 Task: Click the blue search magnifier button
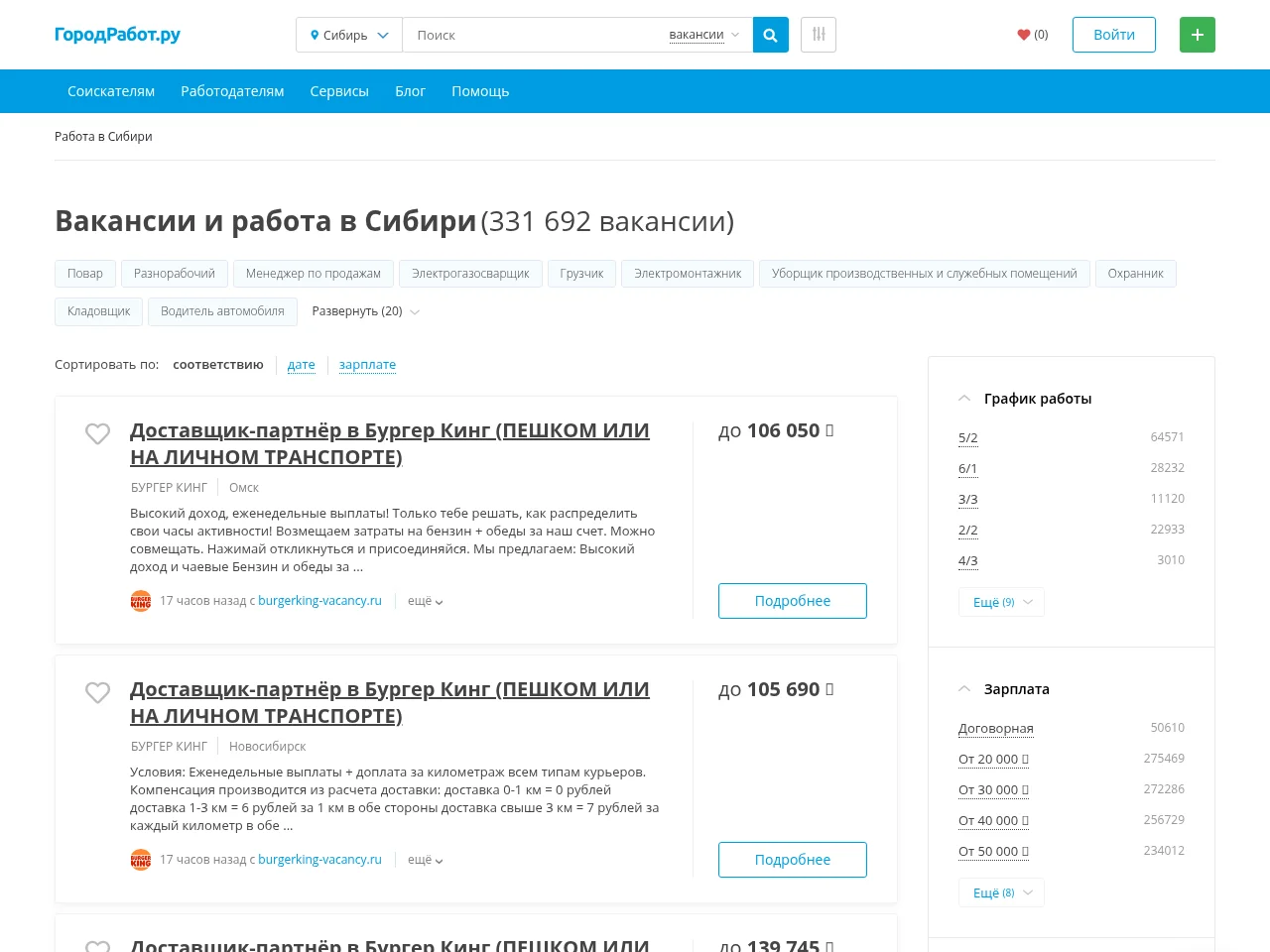pos(771,35)
